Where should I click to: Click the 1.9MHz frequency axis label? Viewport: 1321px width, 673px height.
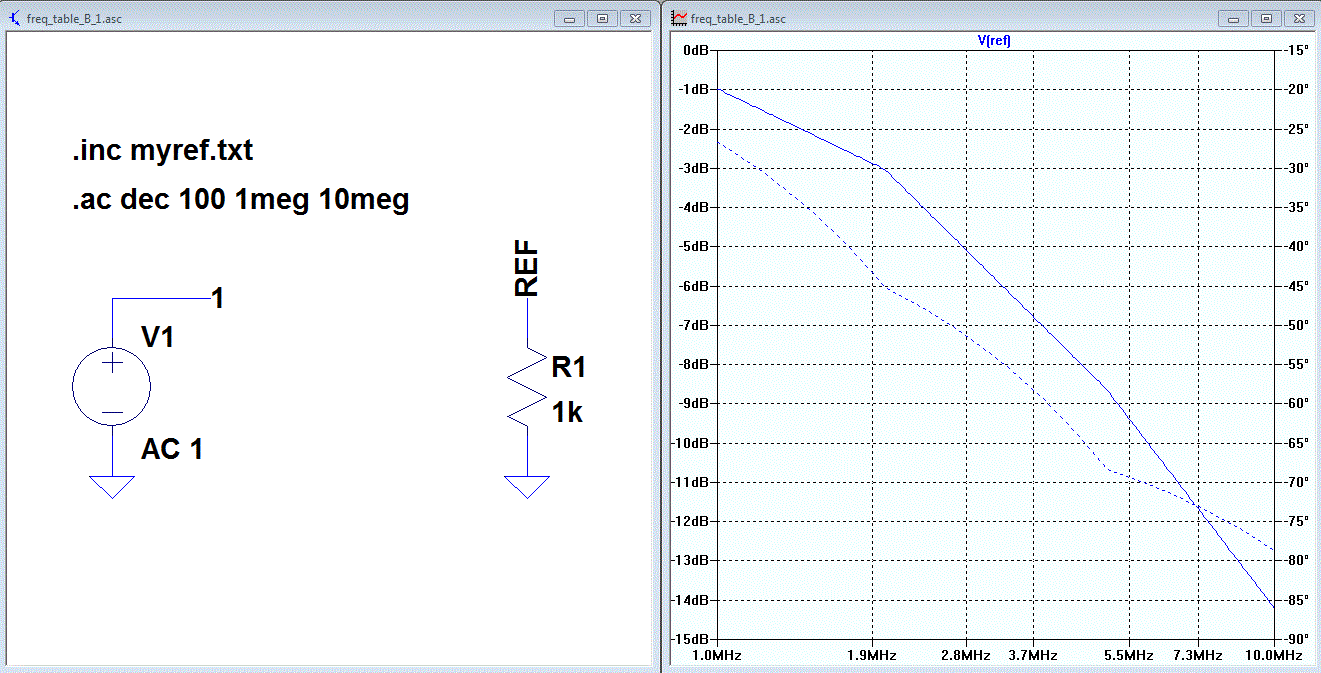coord(873,656)
